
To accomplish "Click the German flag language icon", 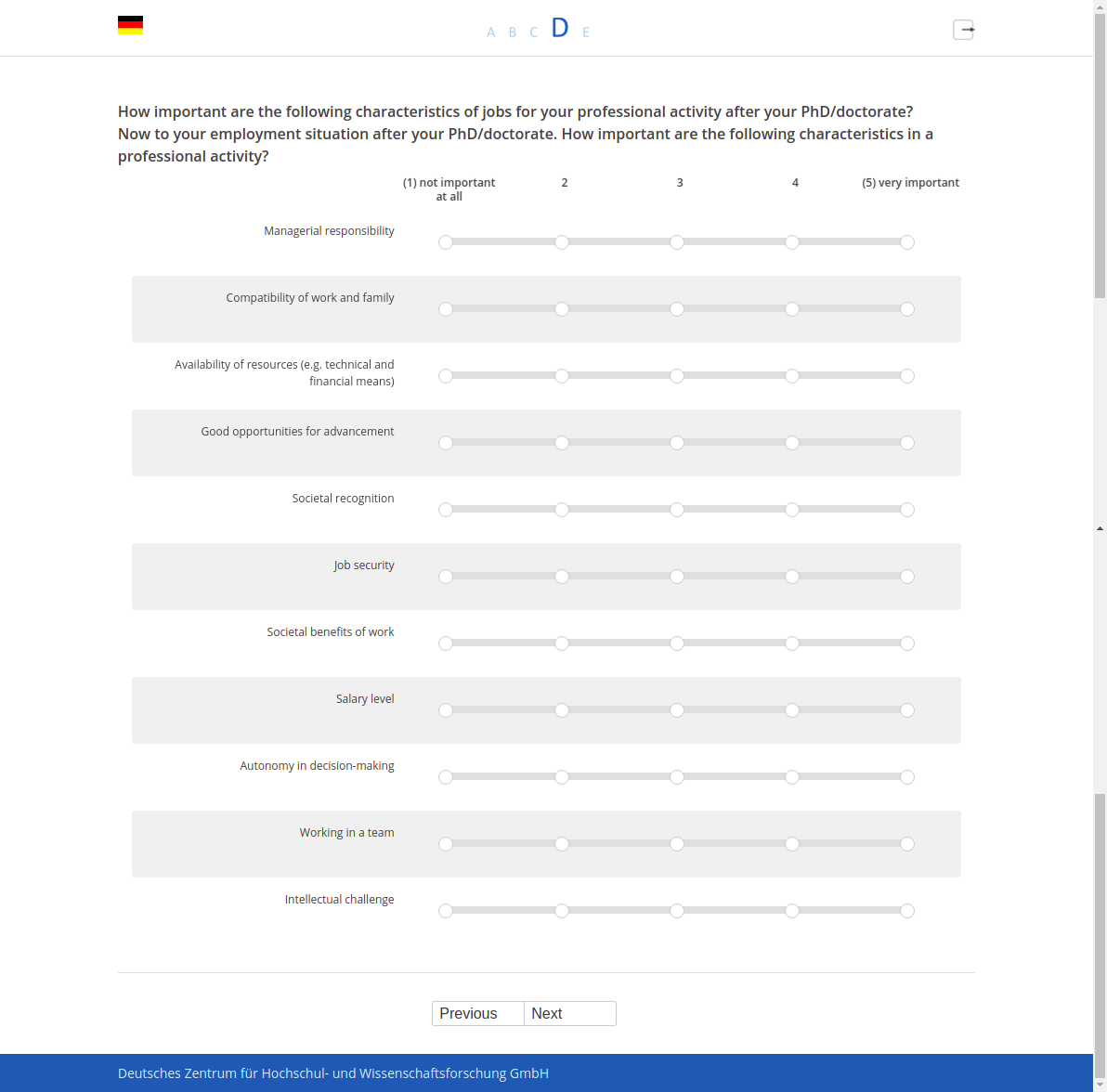I will 130,25.
